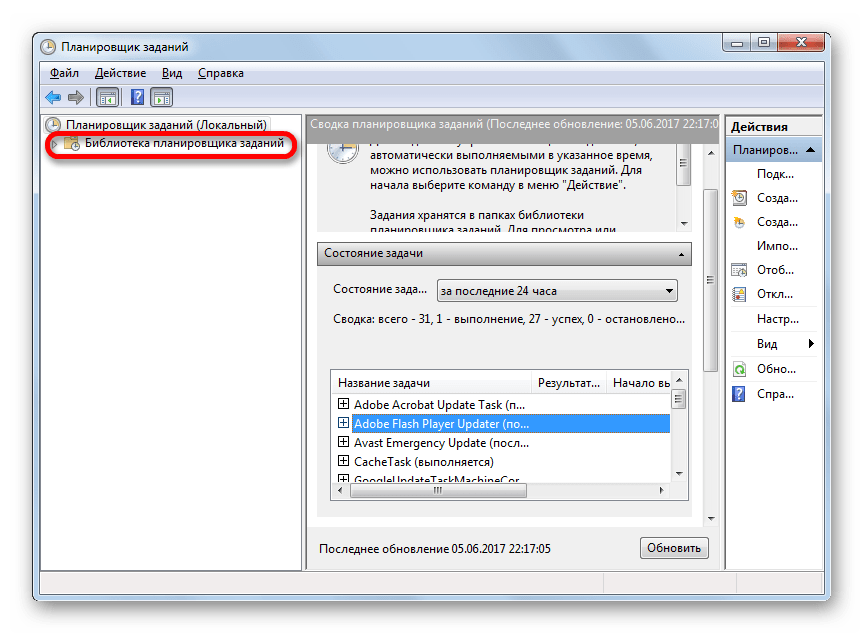This screenshot has height=634, width=864.
Task: Expand Avast Emergency Update plus box
Action: [x=343, y=442]
